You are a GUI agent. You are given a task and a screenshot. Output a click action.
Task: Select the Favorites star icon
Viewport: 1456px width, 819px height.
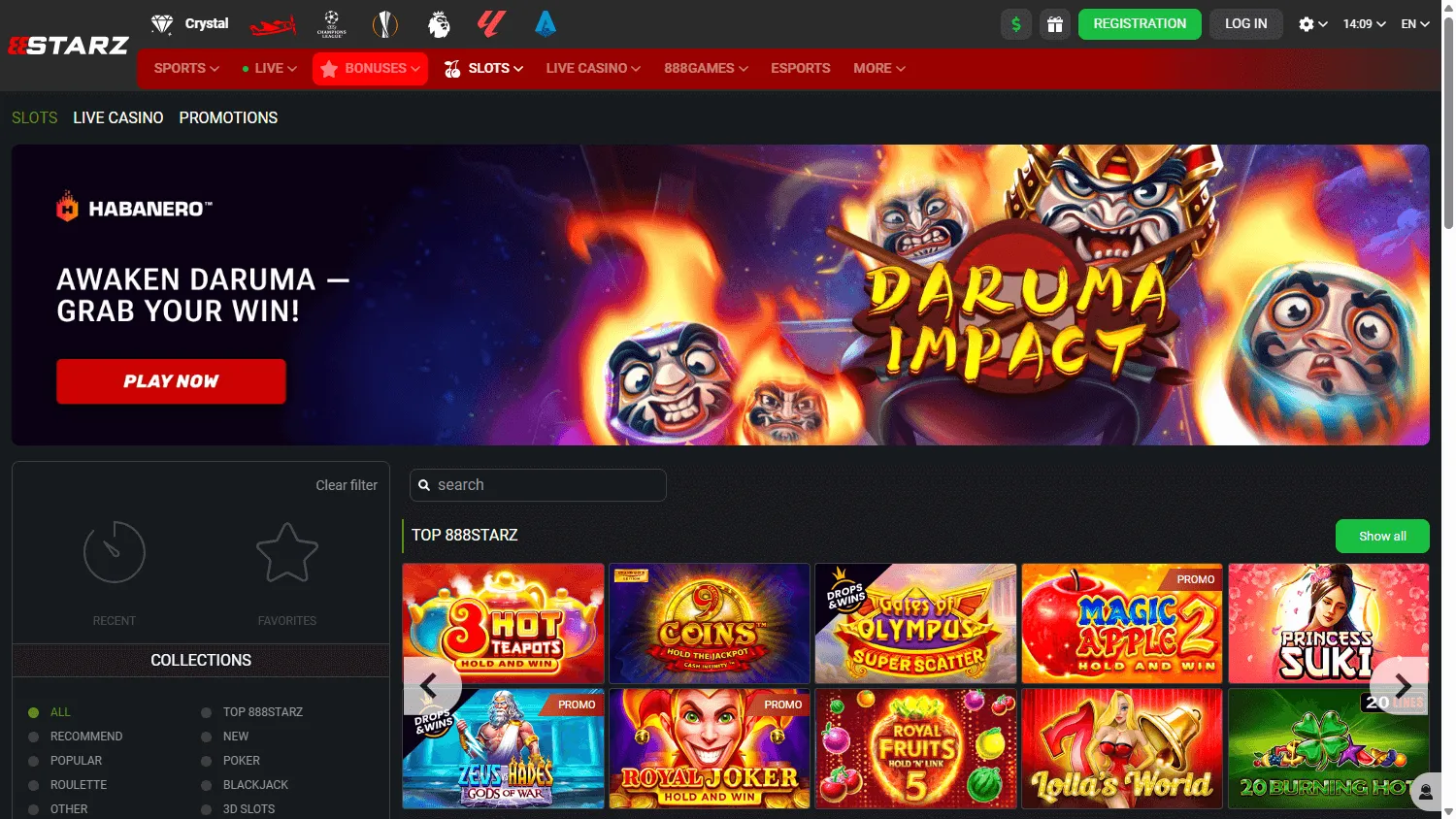(286, 551)
